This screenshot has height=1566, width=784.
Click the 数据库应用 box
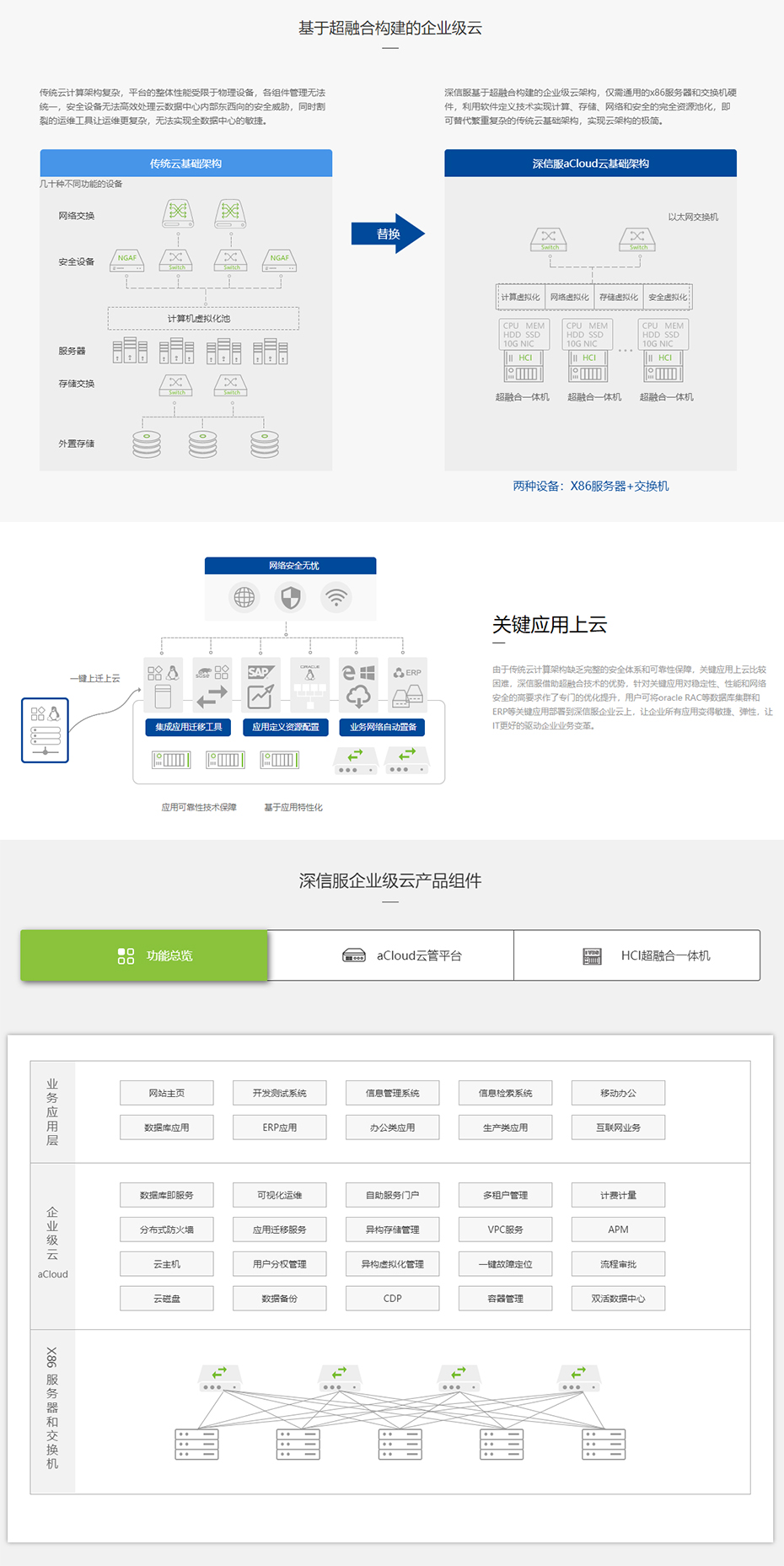click(167, 1127)
